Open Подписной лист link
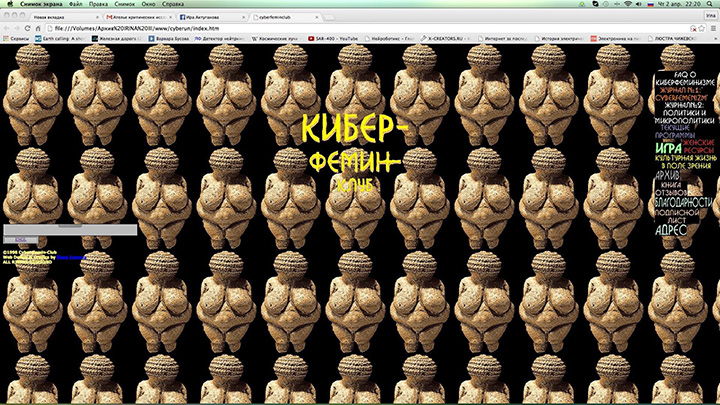 tap(677, 216)
